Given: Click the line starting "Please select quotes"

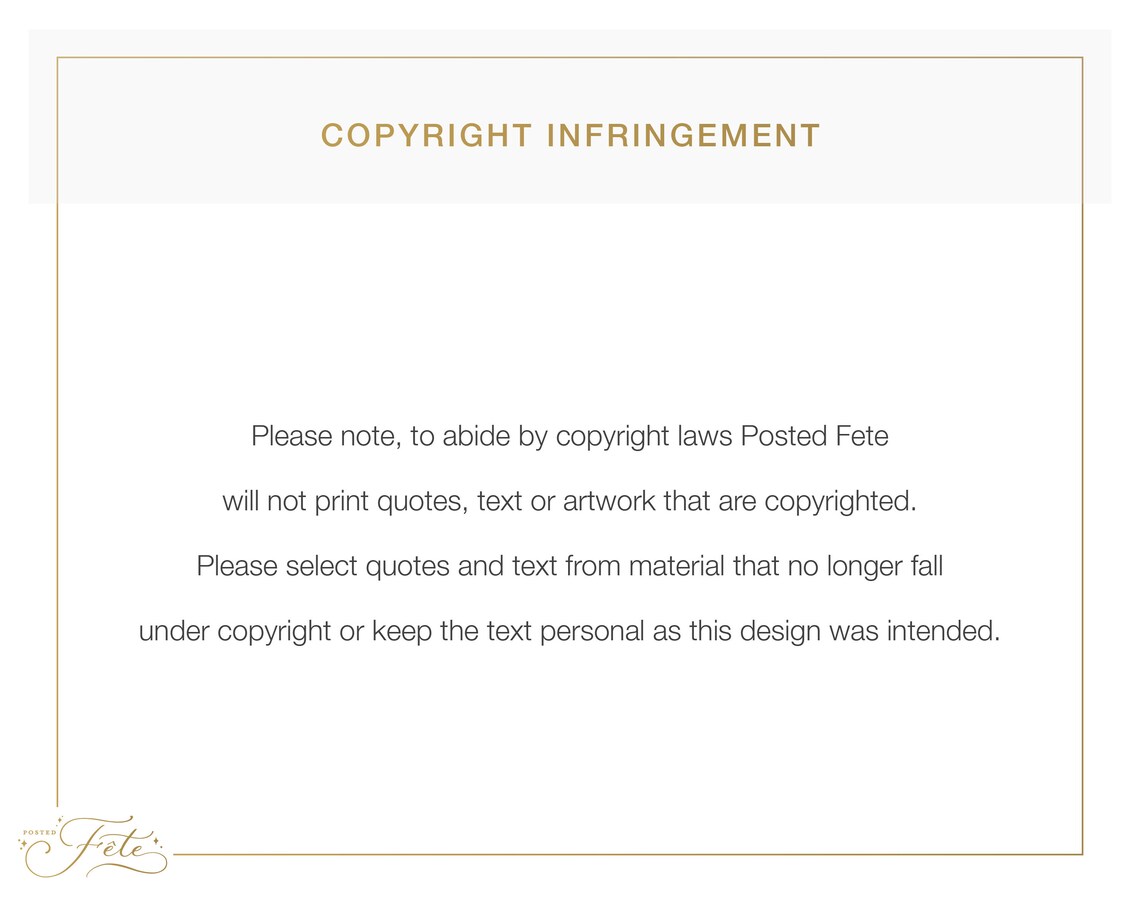Looking at the screenshot, I should tap(570, 567).
